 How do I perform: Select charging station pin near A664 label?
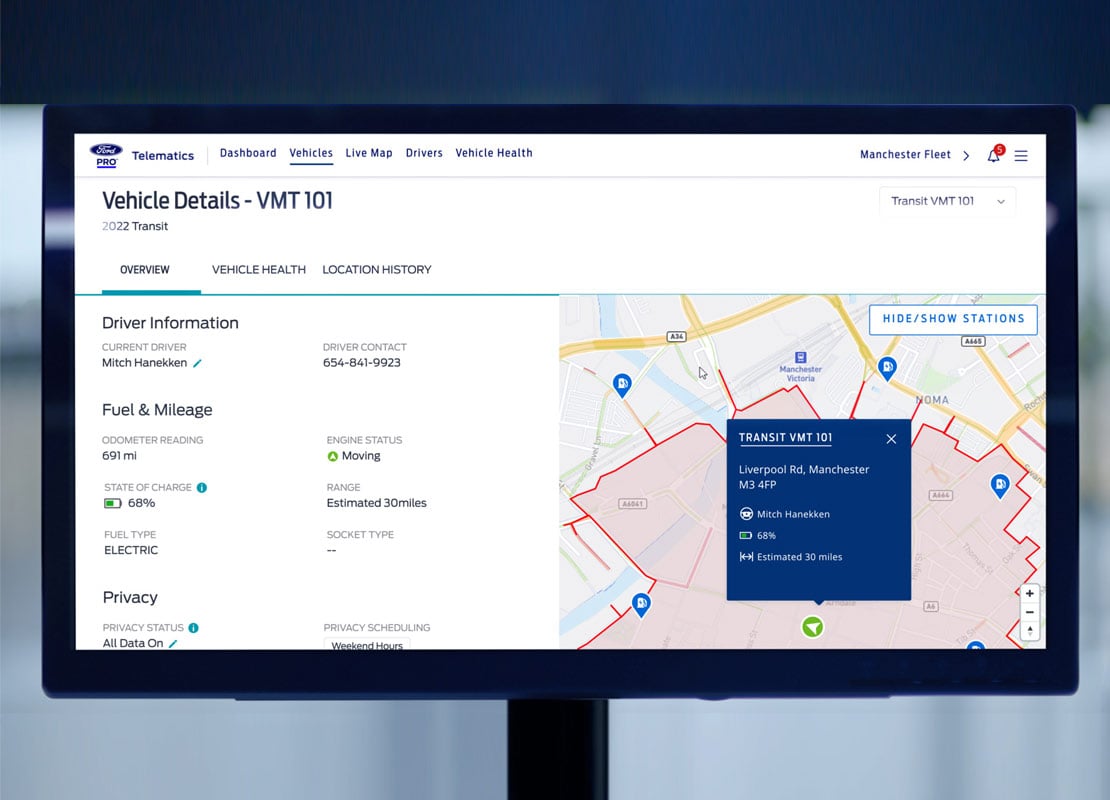coord(1000,486)
